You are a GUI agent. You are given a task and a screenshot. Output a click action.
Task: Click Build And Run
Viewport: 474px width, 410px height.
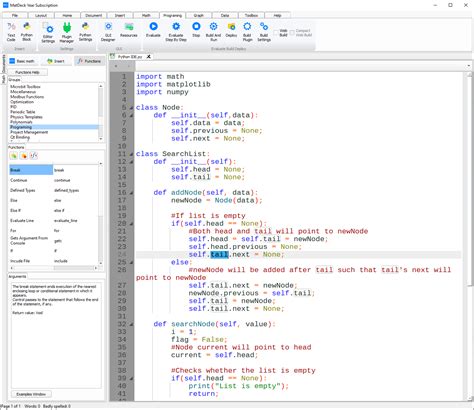click(x=213, y=32)
